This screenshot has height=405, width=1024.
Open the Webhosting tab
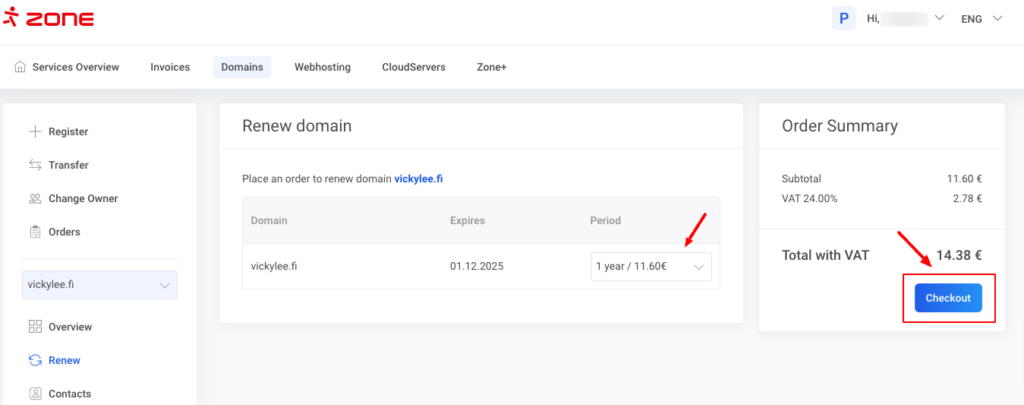click(322, 67)
